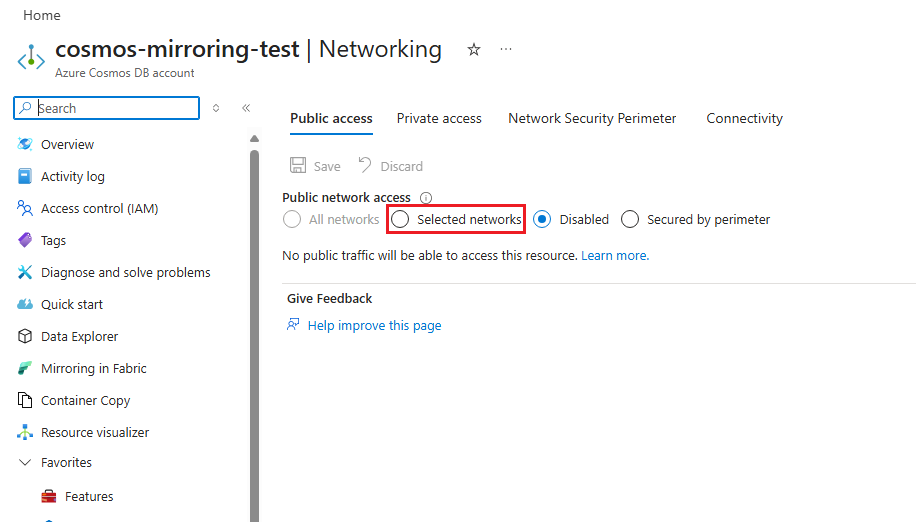Favorite this page with the star icon
Image resolution: width=916 pixels, height=522 pixels.
tap(474, 50)
